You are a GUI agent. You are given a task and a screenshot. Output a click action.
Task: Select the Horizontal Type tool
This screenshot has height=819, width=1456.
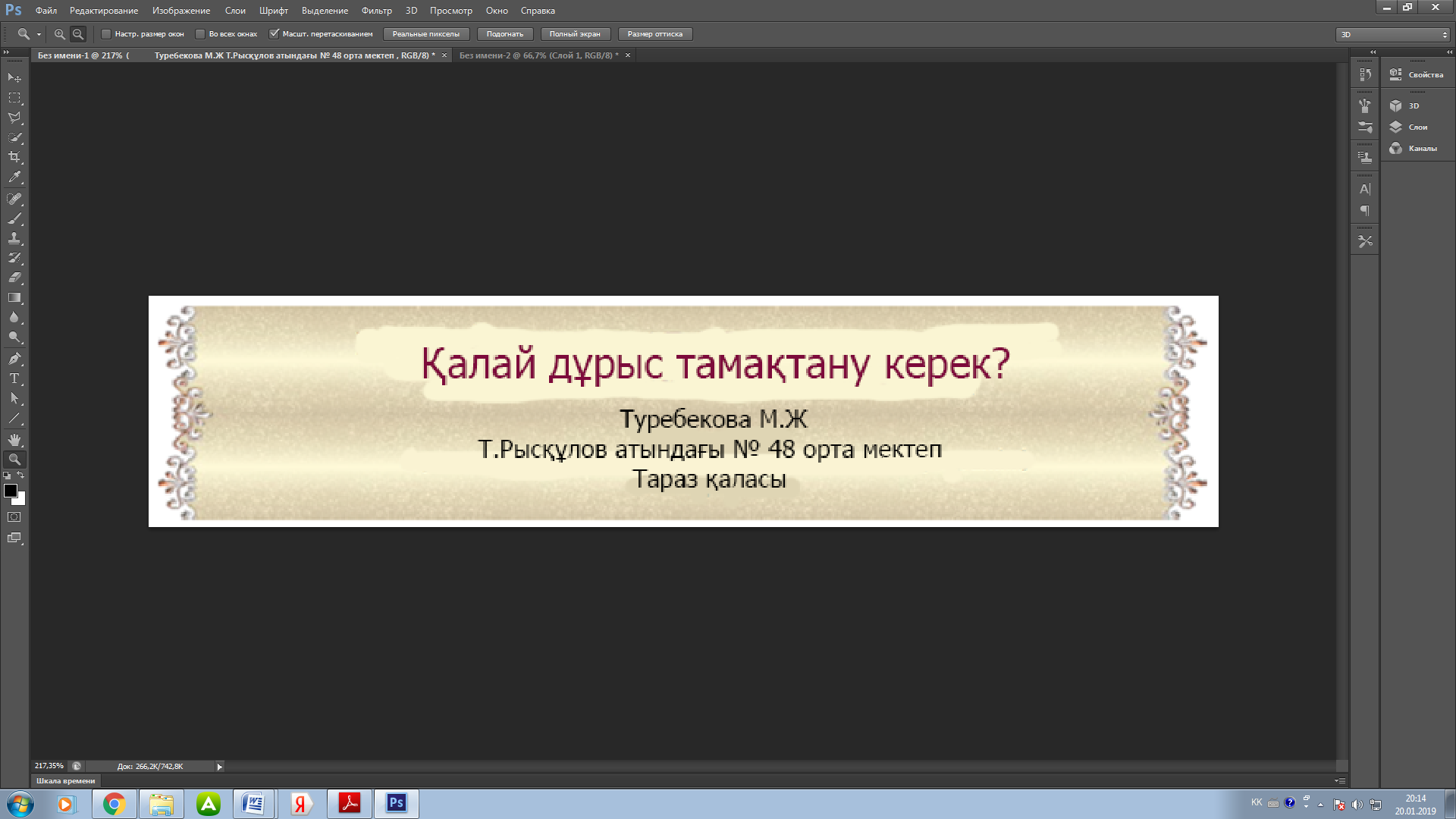tap(14, 378)
